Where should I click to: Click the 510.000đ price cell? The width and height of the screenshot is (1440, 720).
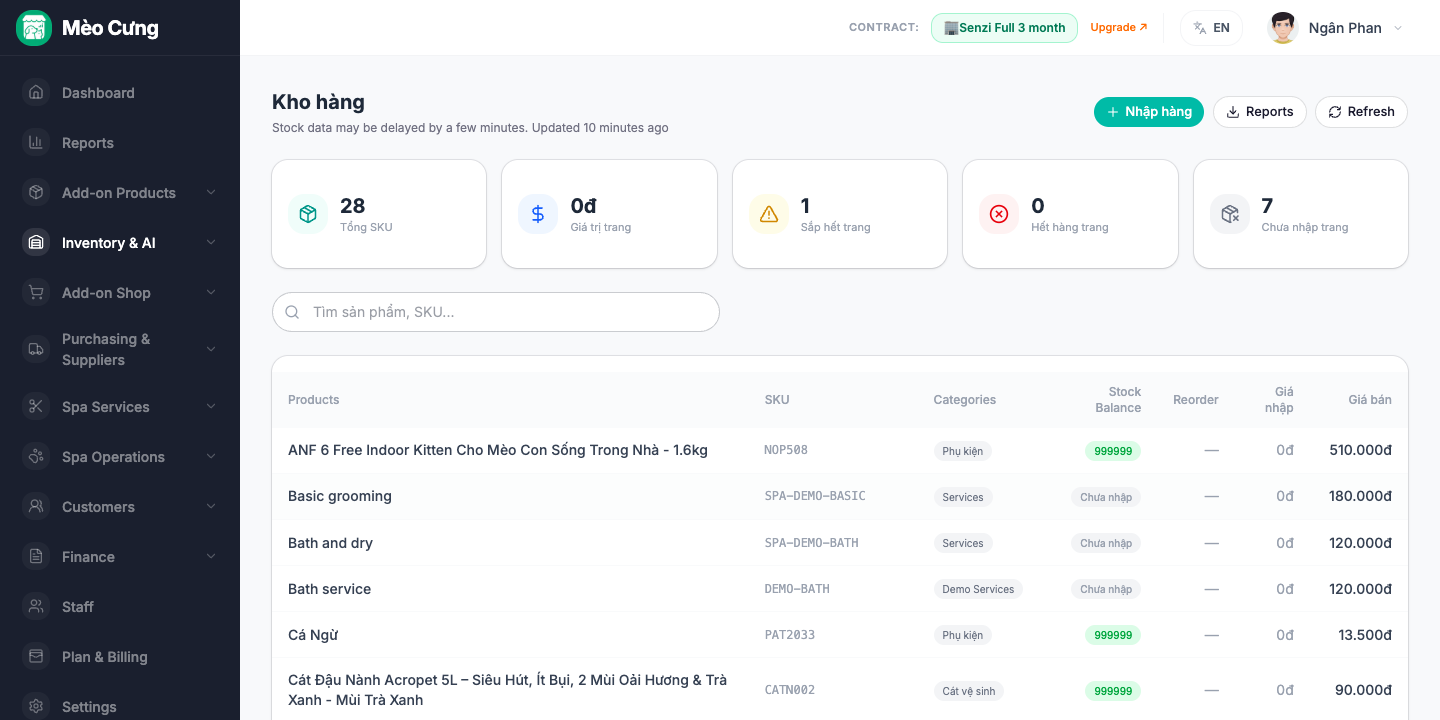coord(1360,450)
